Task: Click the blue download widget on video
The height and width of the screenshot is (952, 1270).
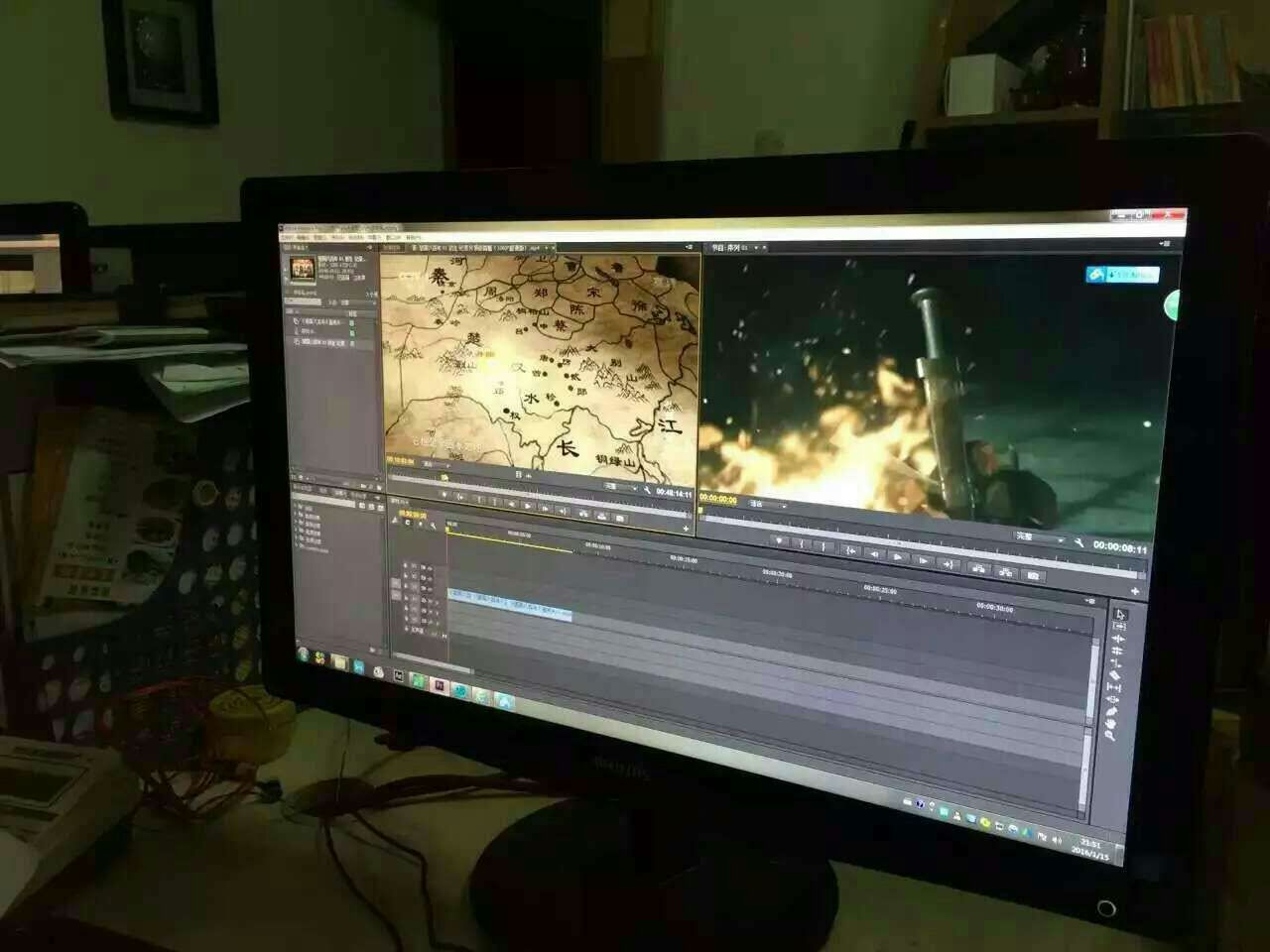Action: point(1123,274)
